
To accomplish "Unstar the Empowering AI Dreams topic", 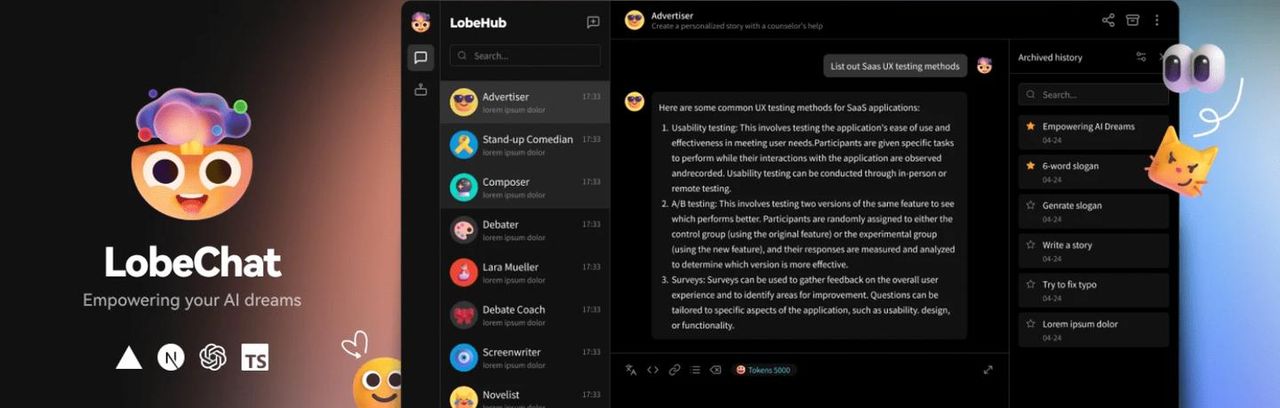I will point(1030,127).
